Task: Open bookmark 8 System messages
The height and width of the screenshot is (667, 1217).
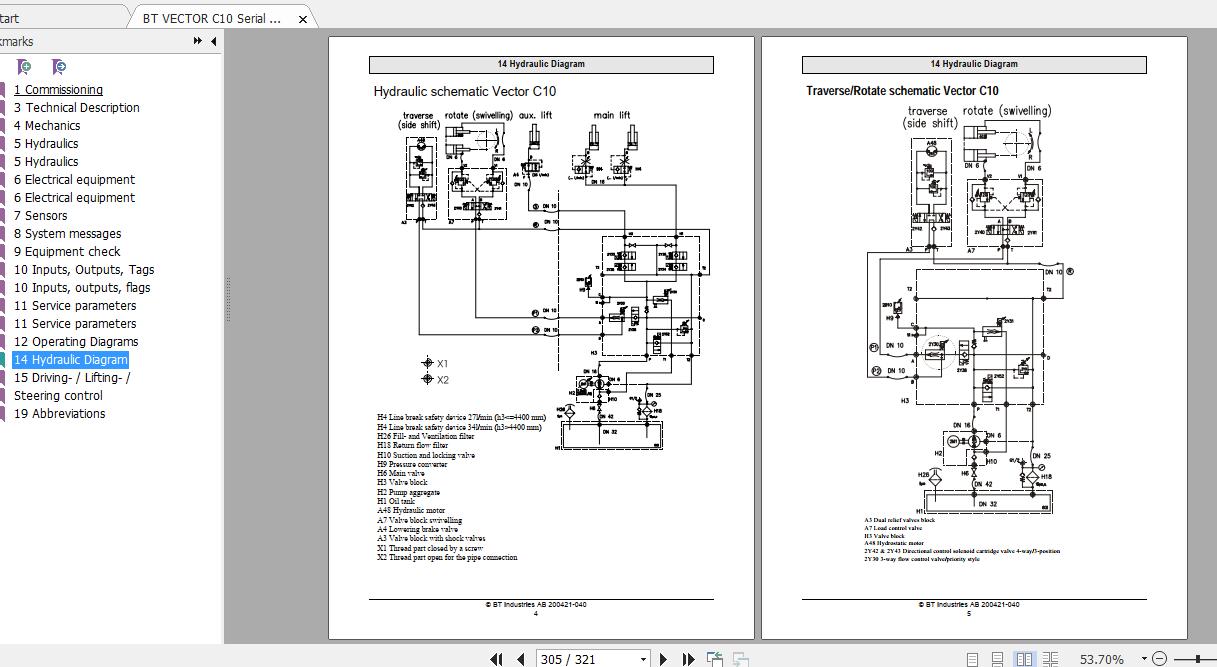Action: click(68, 234)
